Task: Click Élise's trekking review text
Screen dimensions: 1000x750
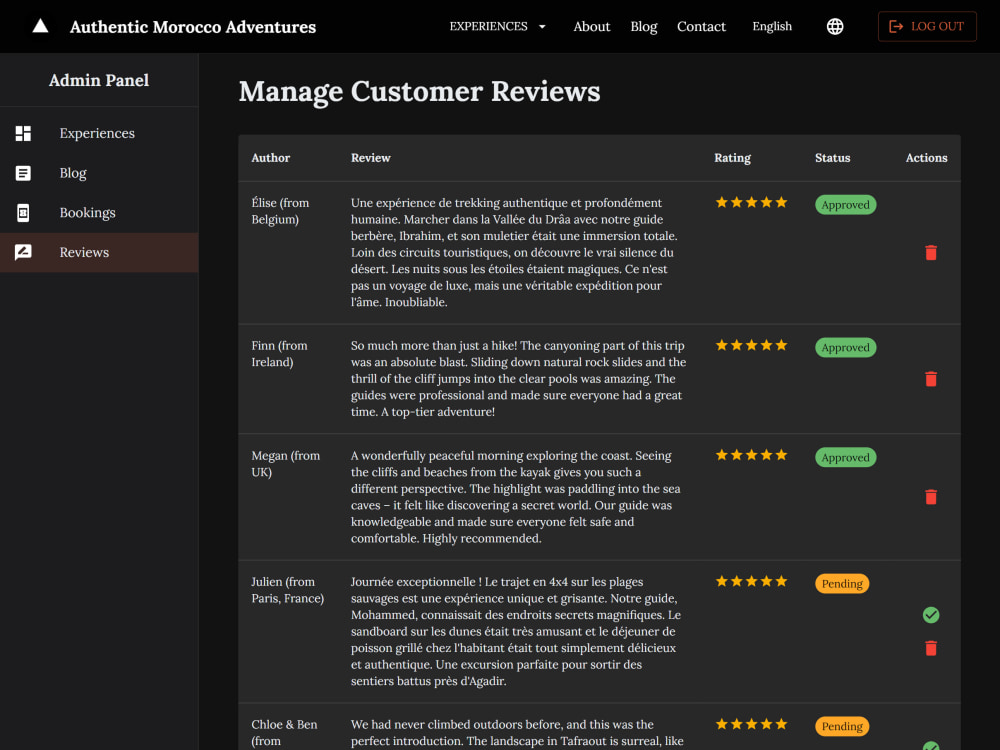Action: [x=514, y=253]
